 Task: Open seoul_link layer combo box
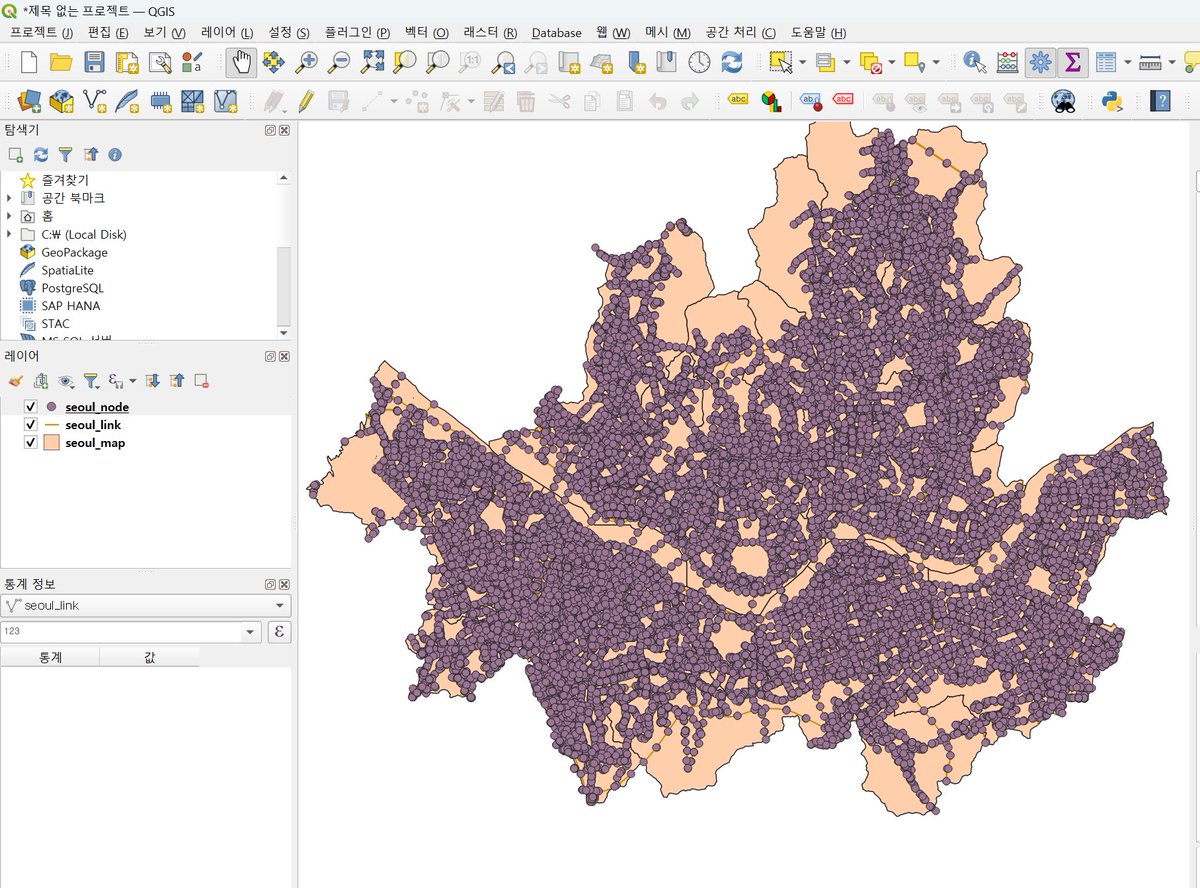146,605
